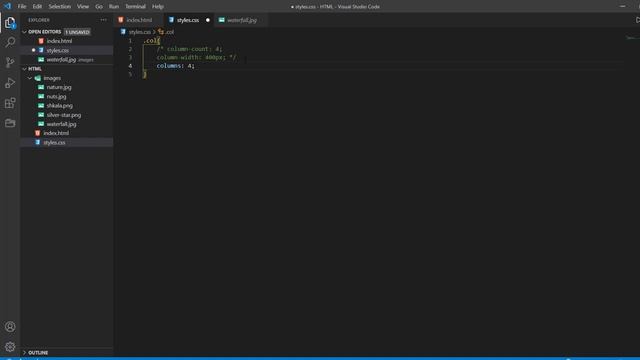Screen dimensions: 640x360
Task: Select index.html under Open Editors
Action: click(59, 41)
